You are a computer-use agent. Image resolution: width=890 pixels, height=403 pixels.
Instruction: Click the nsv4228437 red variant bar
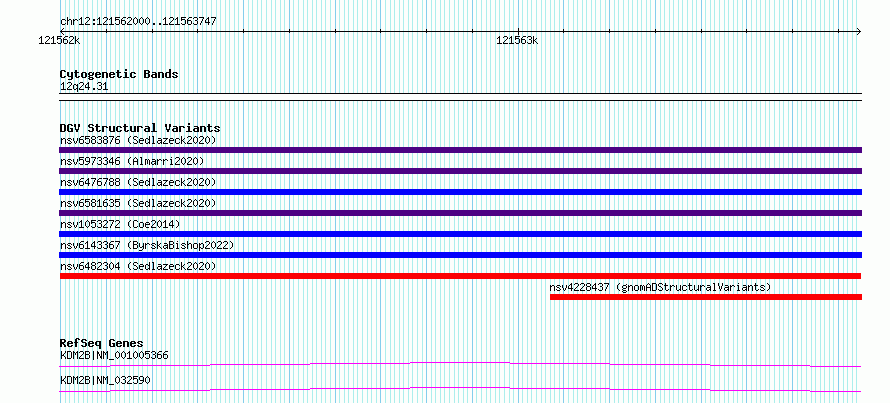[706, 297]
